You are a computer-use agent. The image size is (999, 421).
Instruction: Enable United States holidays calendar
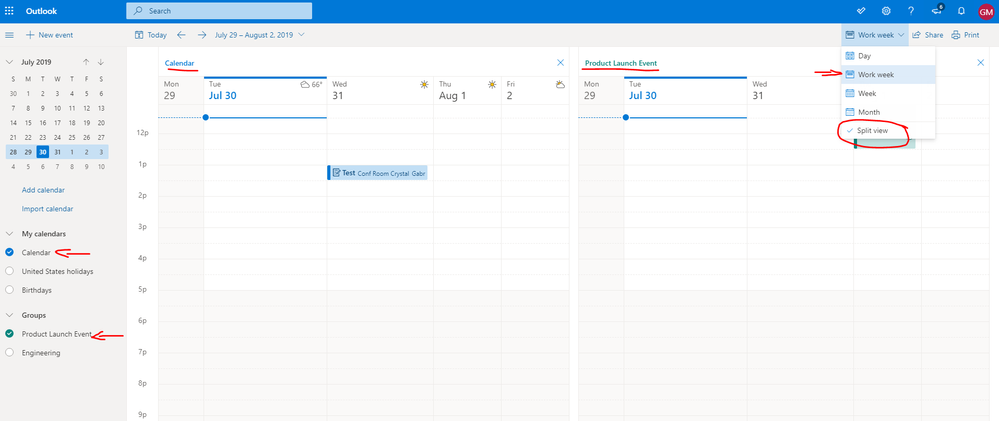[x=9, y=271]
